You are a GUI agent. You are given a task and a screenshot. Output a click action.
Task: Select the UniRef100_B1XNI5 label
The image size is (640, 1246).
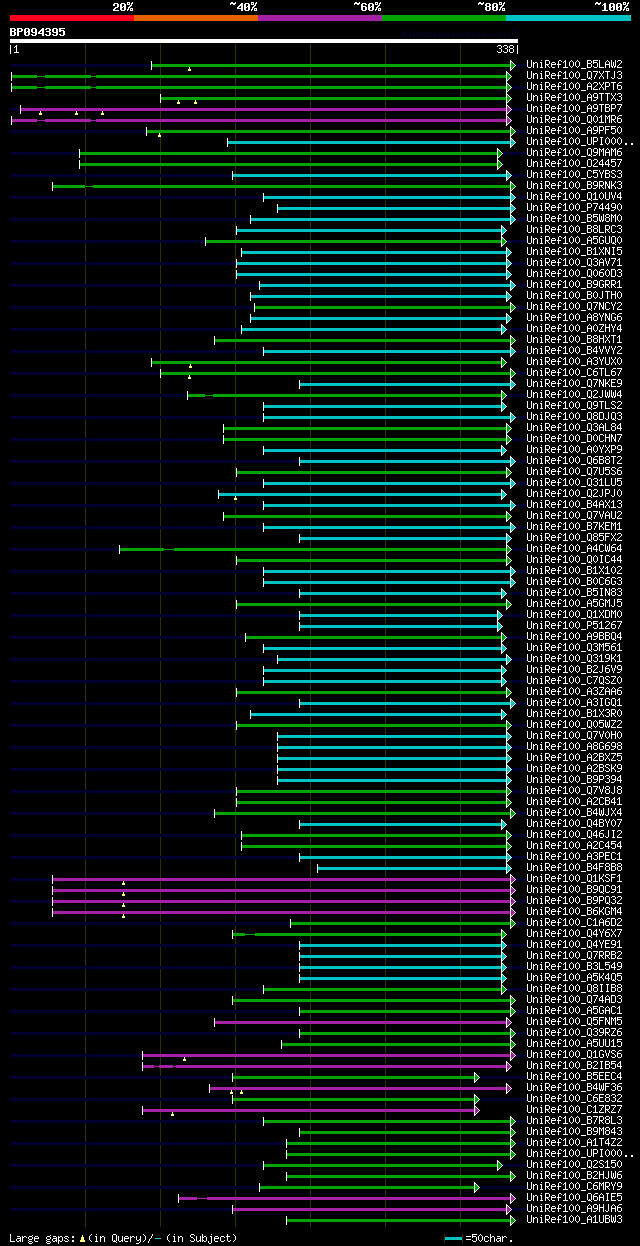coord(574,252)
